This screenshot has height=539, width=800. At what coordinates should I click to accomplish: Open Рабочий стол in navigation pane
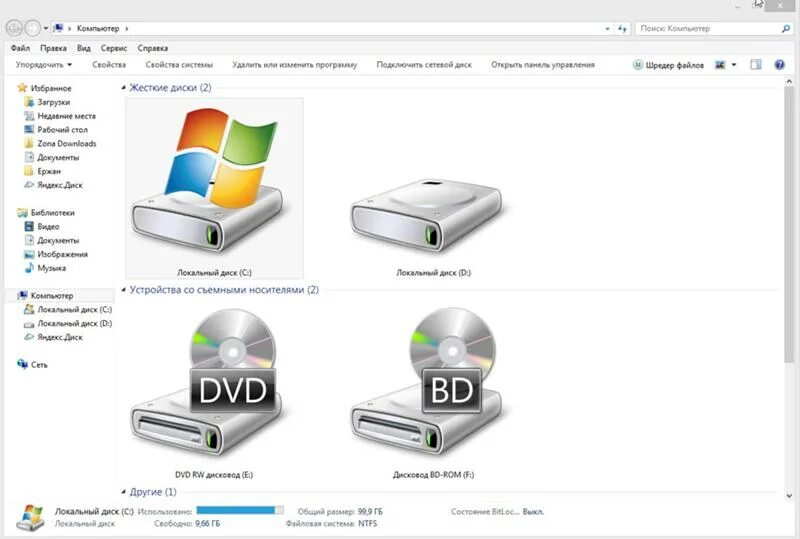(56, 130)
